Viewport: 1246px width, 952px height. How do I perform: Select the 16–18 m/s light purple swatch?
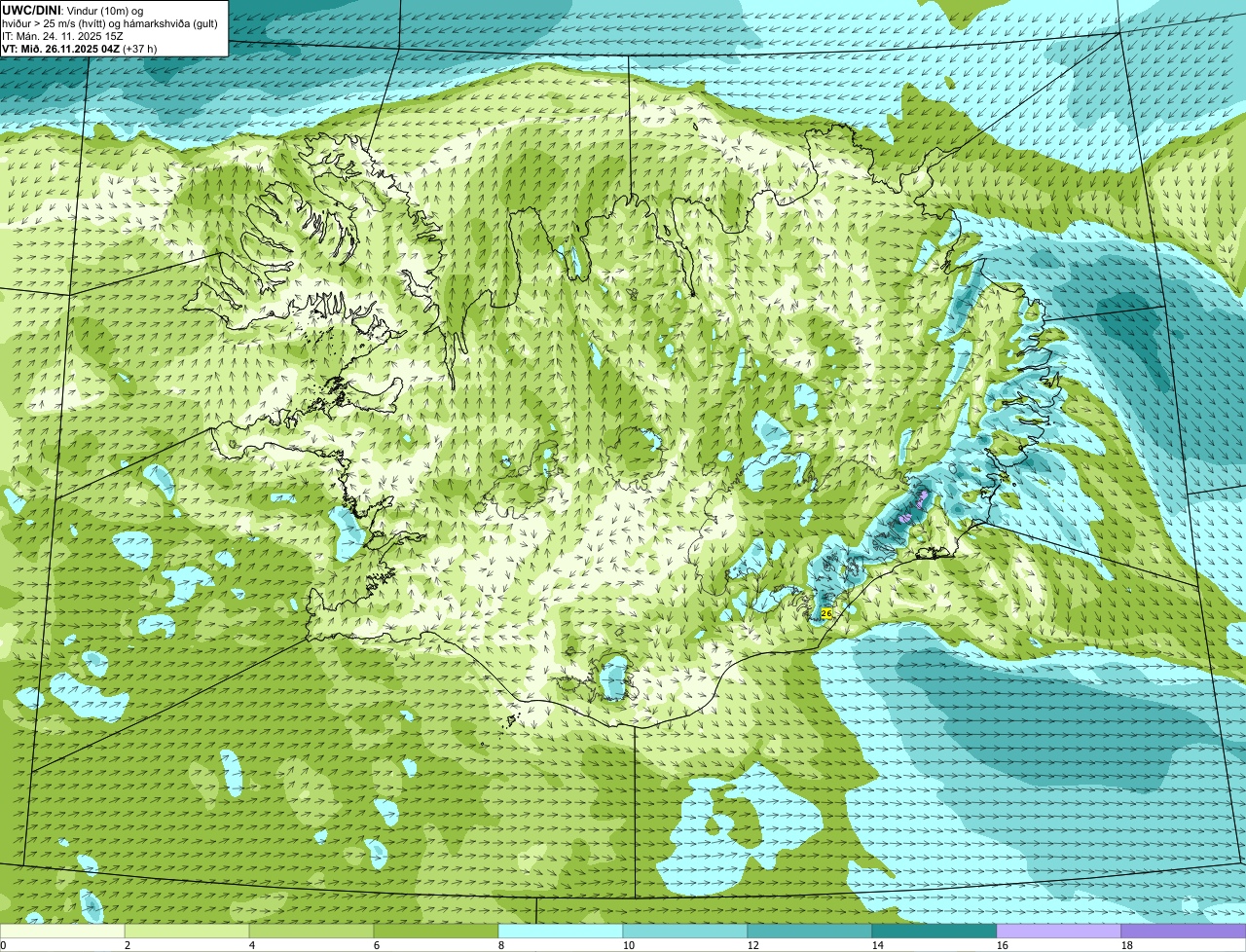coord(1059,932)
